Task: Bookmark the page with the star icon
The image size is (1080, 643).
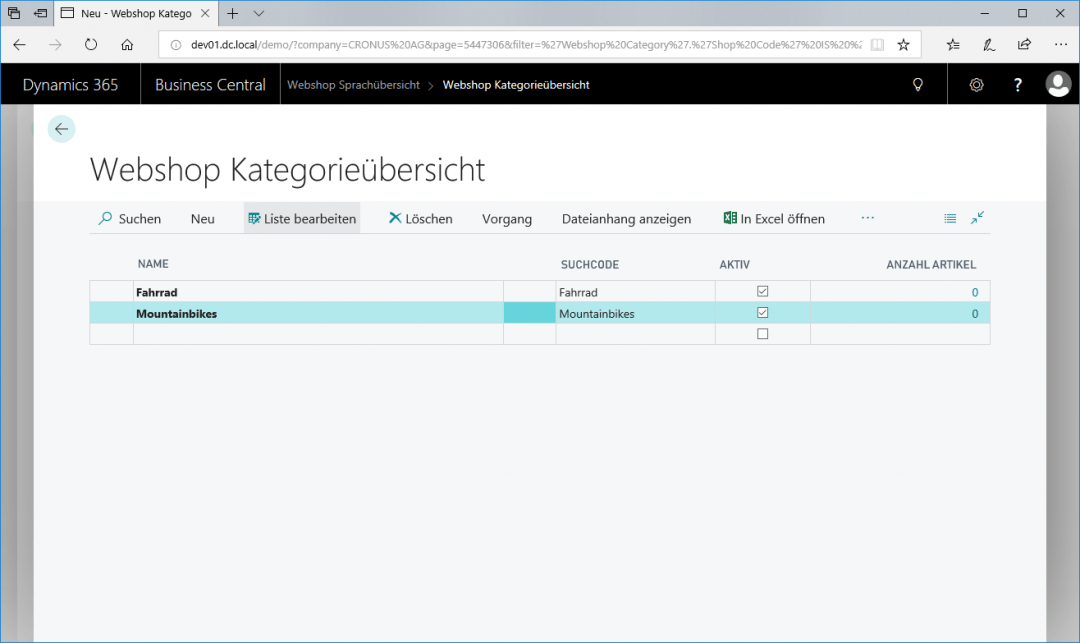Action: [904, 45]
